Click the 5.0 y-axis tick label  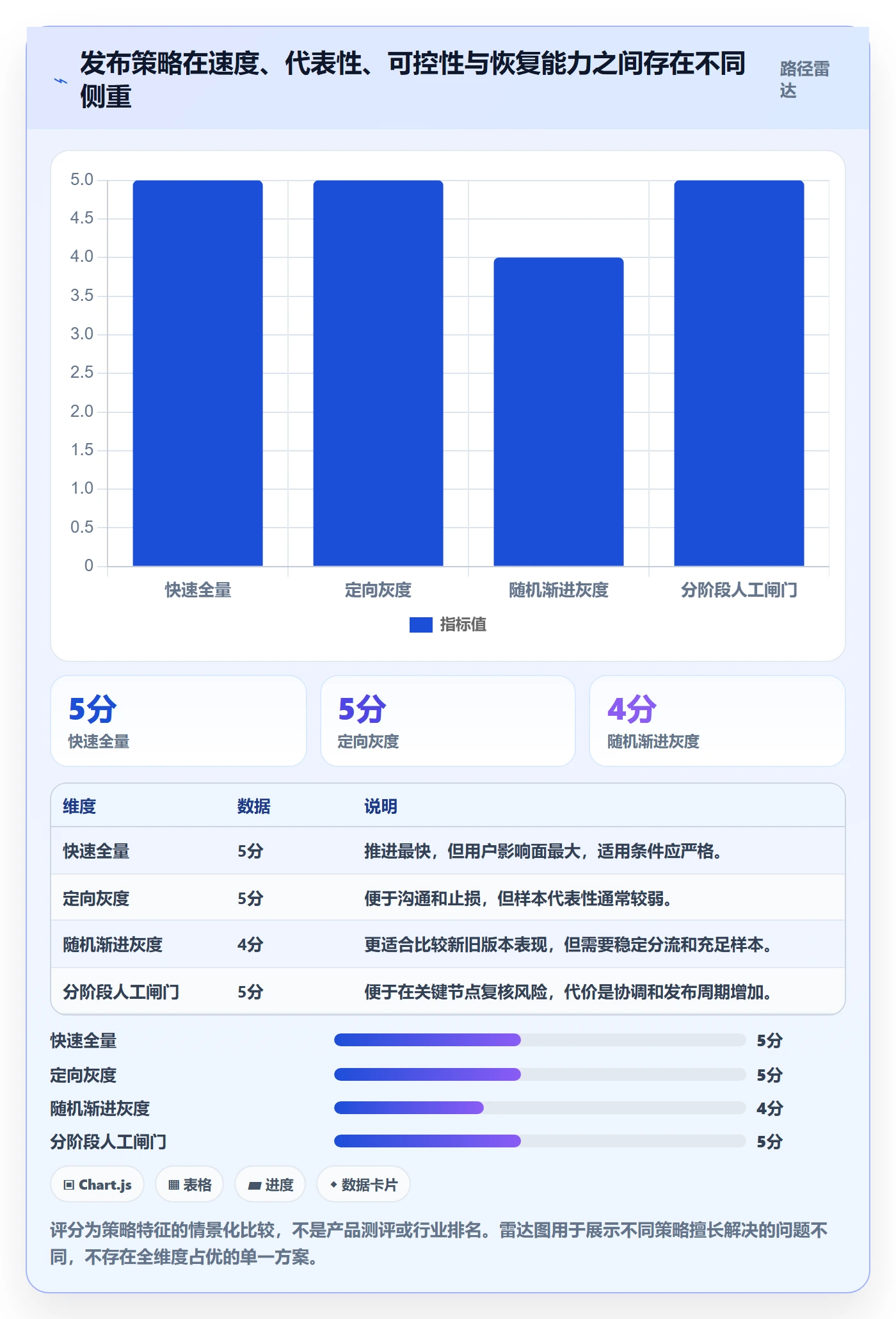pos(82,180)
